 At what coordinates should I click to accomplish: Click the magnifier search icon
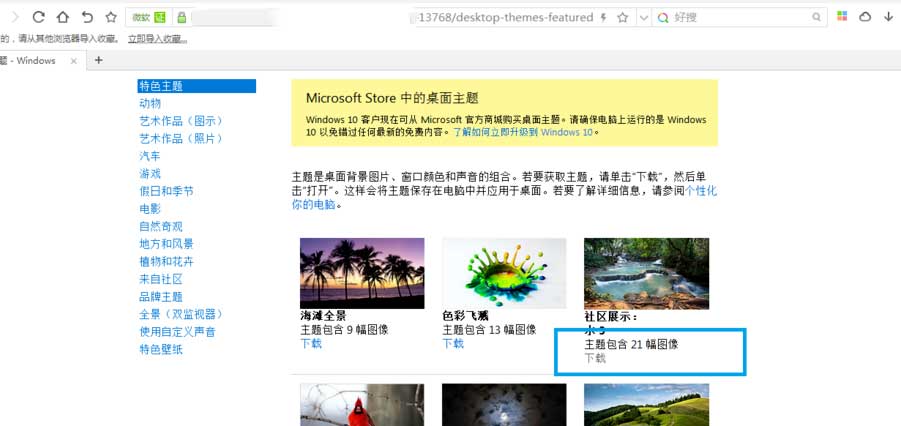(x=817, y=18)
